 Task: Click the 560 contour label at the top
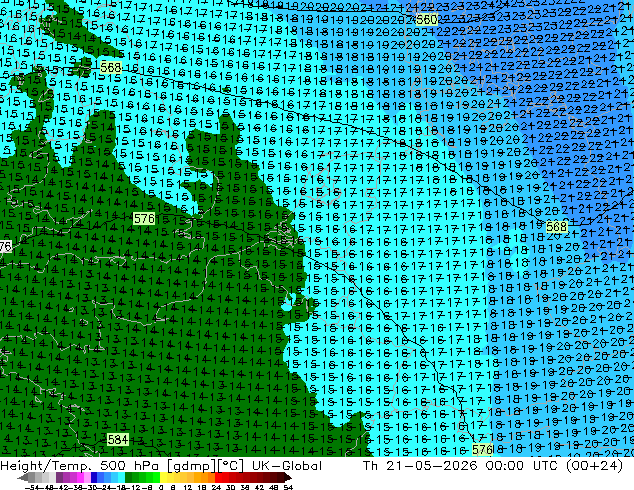(427, 19)
